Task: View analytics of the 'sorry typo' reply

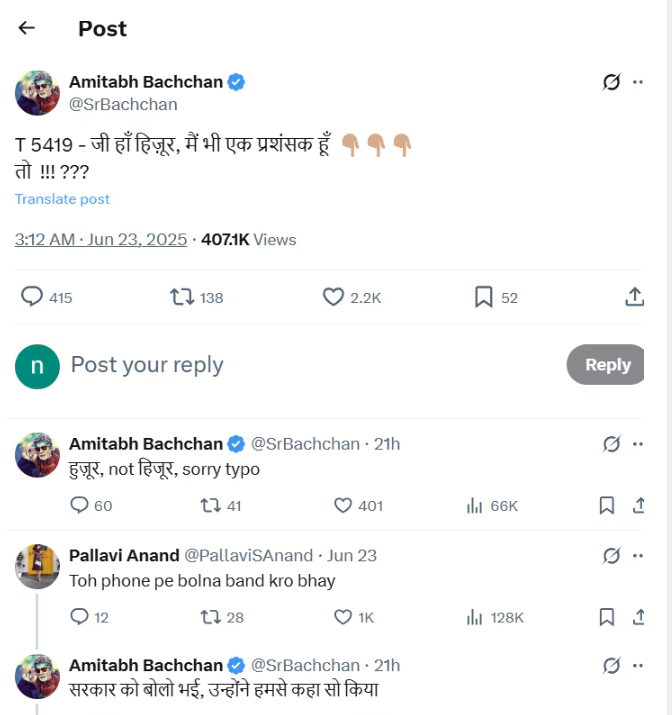Action: (x=475, y=506)
